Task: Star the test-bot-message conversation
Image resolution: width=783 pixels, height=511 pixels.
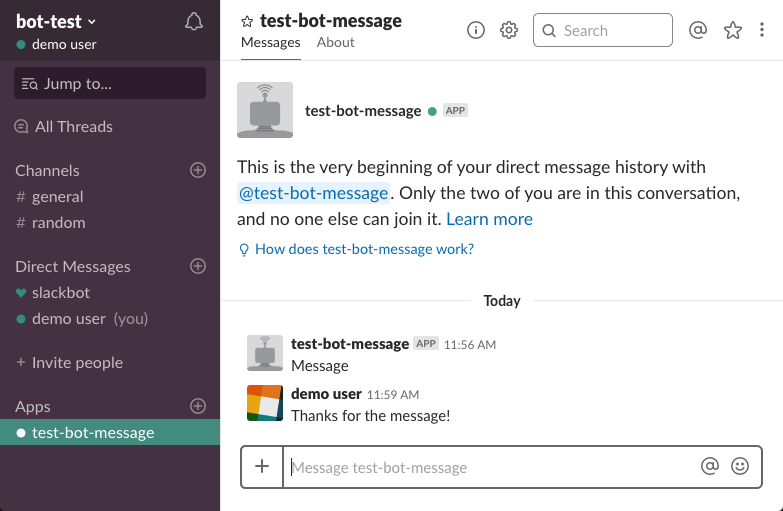Action: pos(248,21)
